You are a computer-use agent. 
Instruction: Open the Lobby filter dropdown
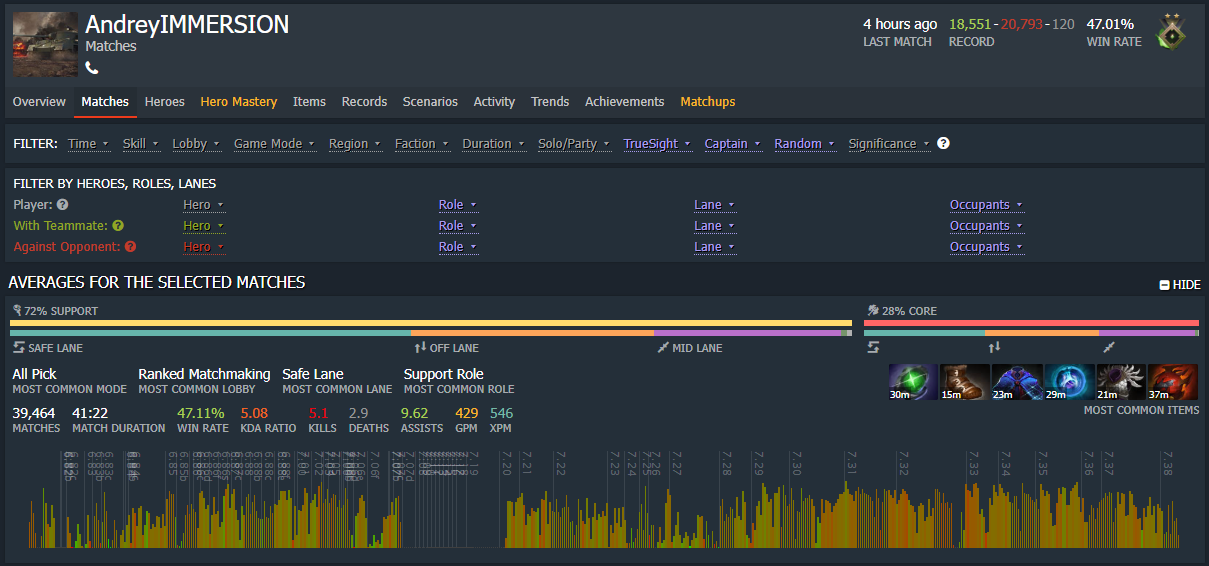(x=195, y=143)
